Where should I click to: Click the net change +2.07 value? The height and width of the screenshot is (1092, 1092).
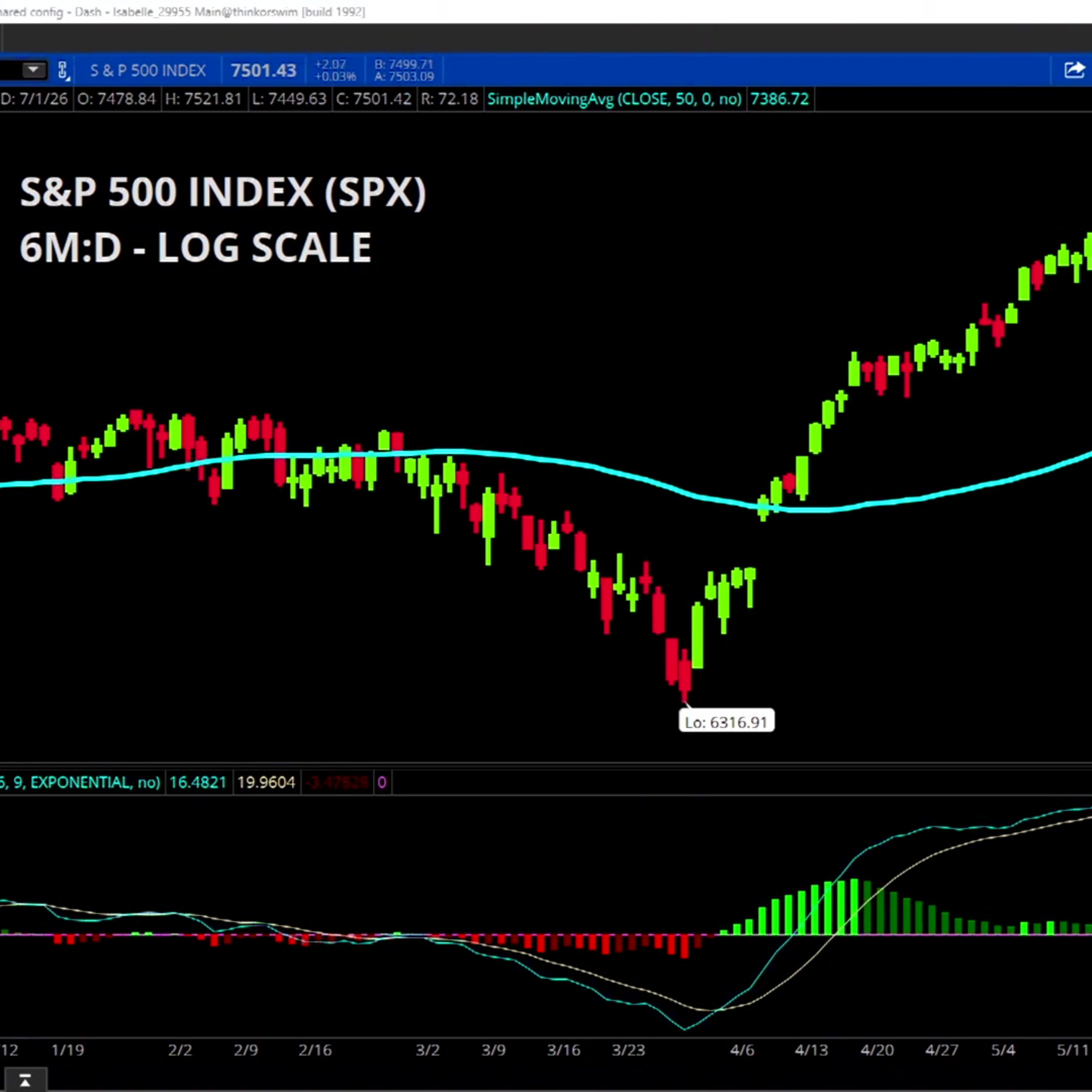[330, 64]
